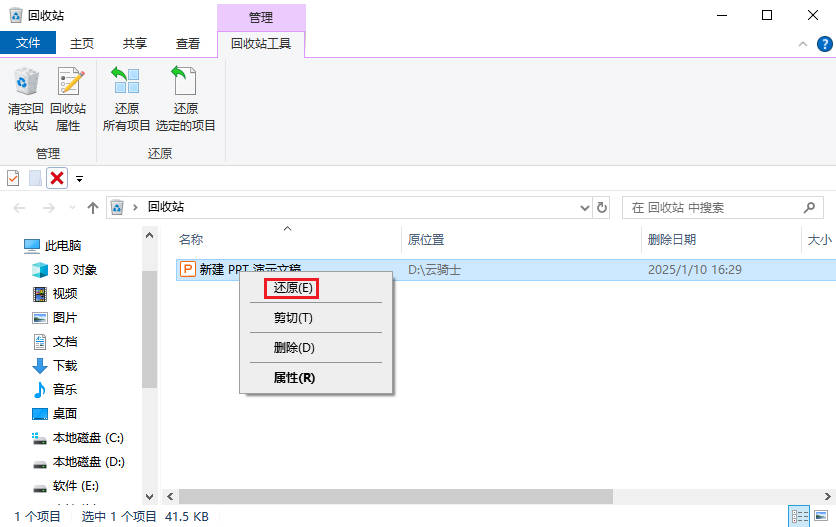Click the Empty Recycle Bin (清空回收站) icon
Screen dimensions: 836x527
[25, 99]
